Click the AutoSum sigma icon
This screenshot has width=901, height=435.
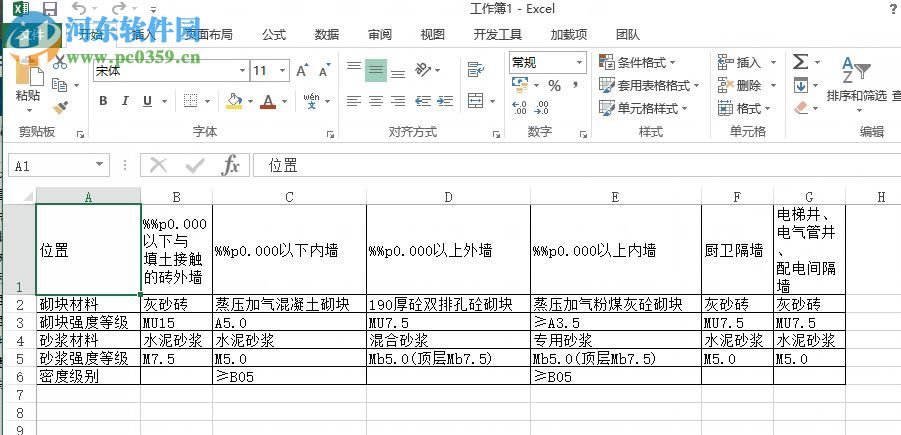(800, 61)
